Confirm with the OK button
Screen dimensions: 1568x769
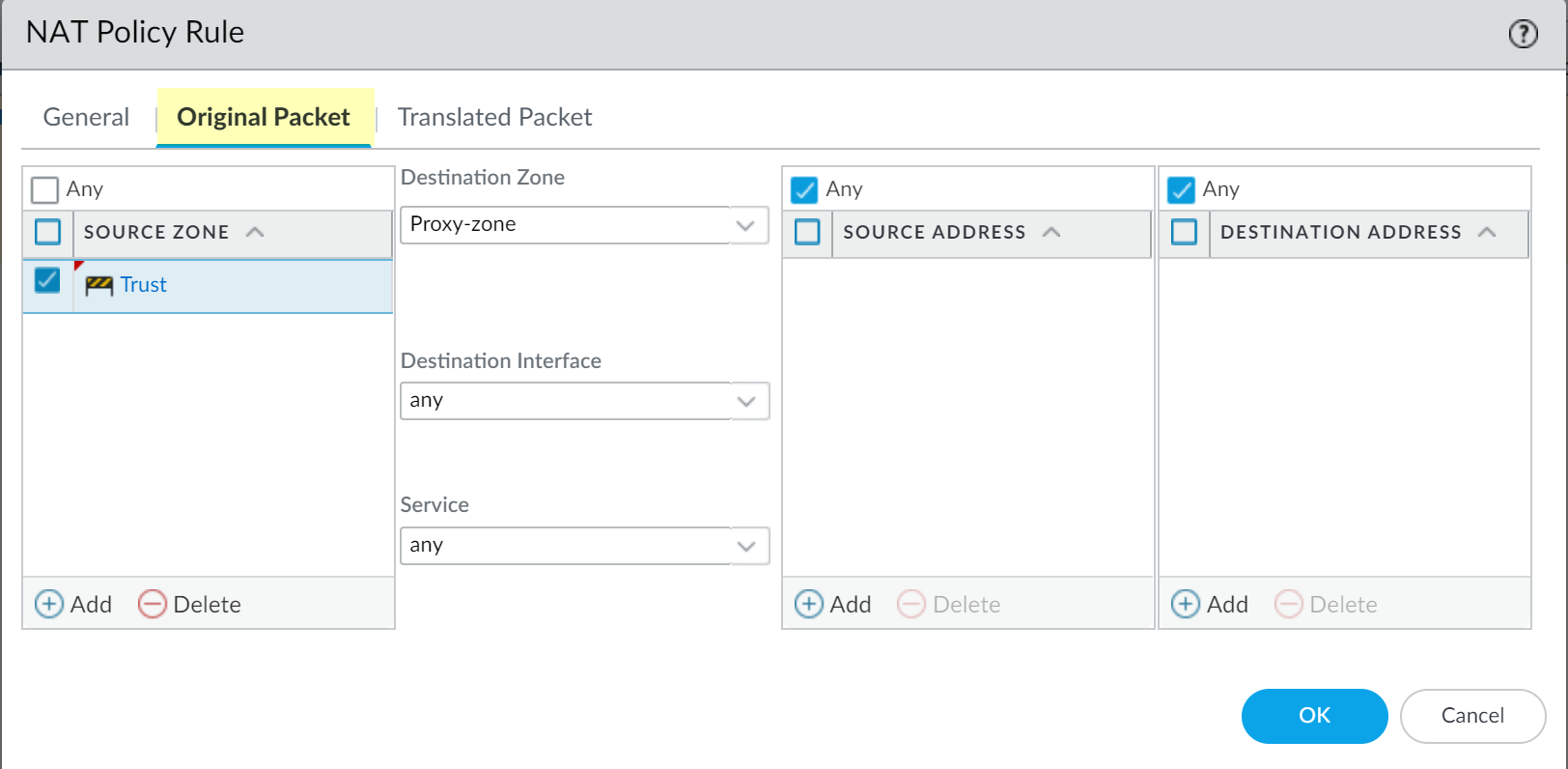1314,716
